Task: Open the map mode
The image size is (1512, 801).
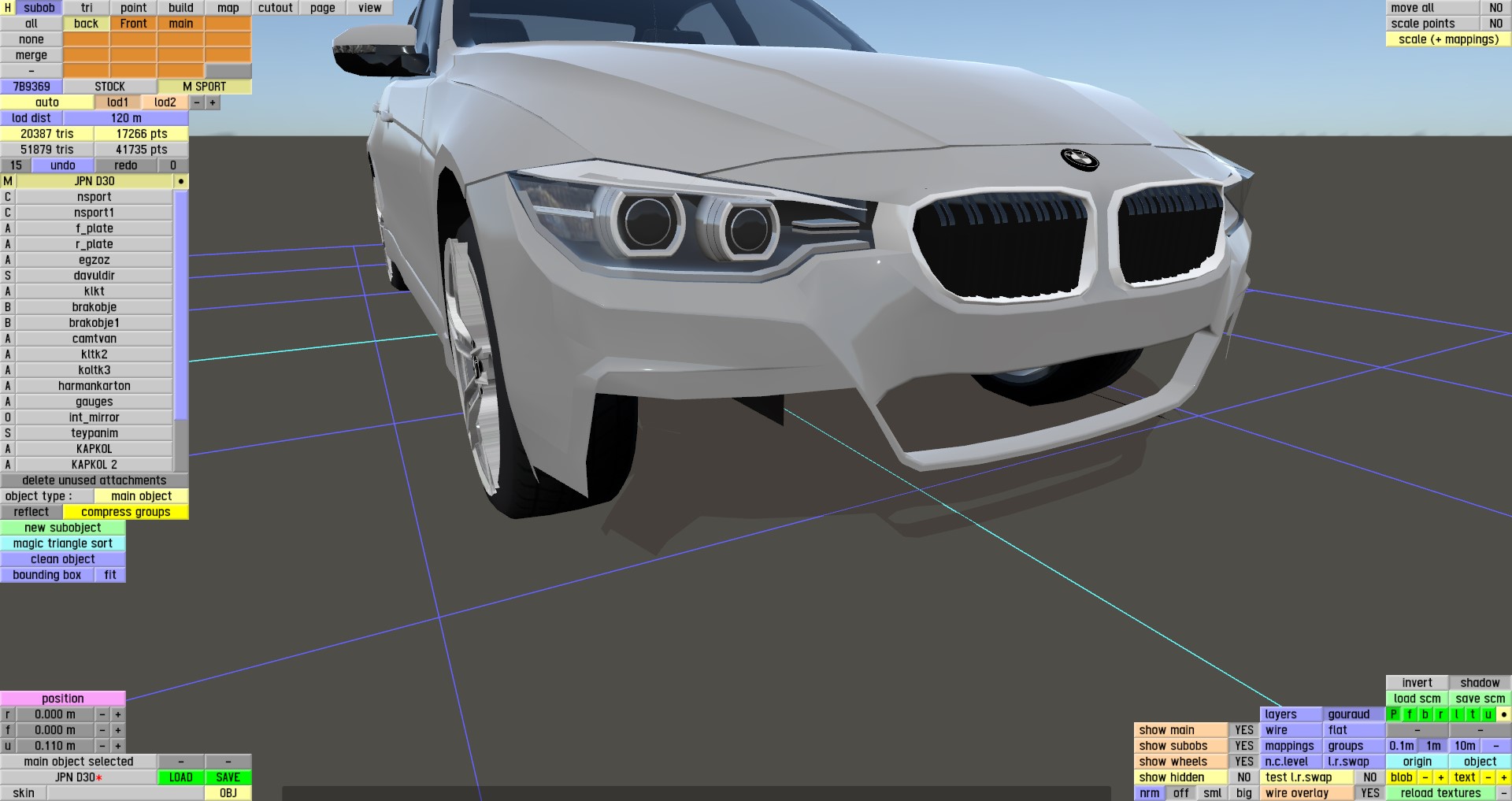Action: [x=228, y=8]
